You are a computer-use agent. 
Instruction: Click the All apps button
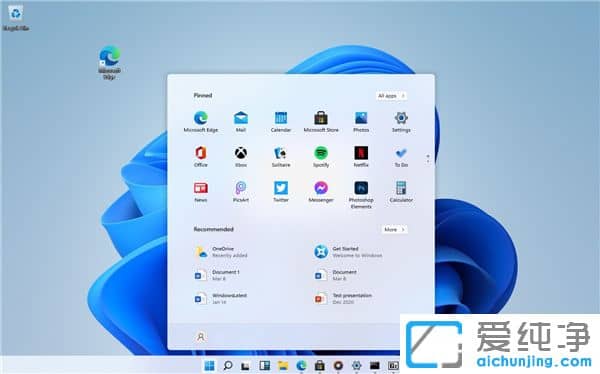[391, 96]
